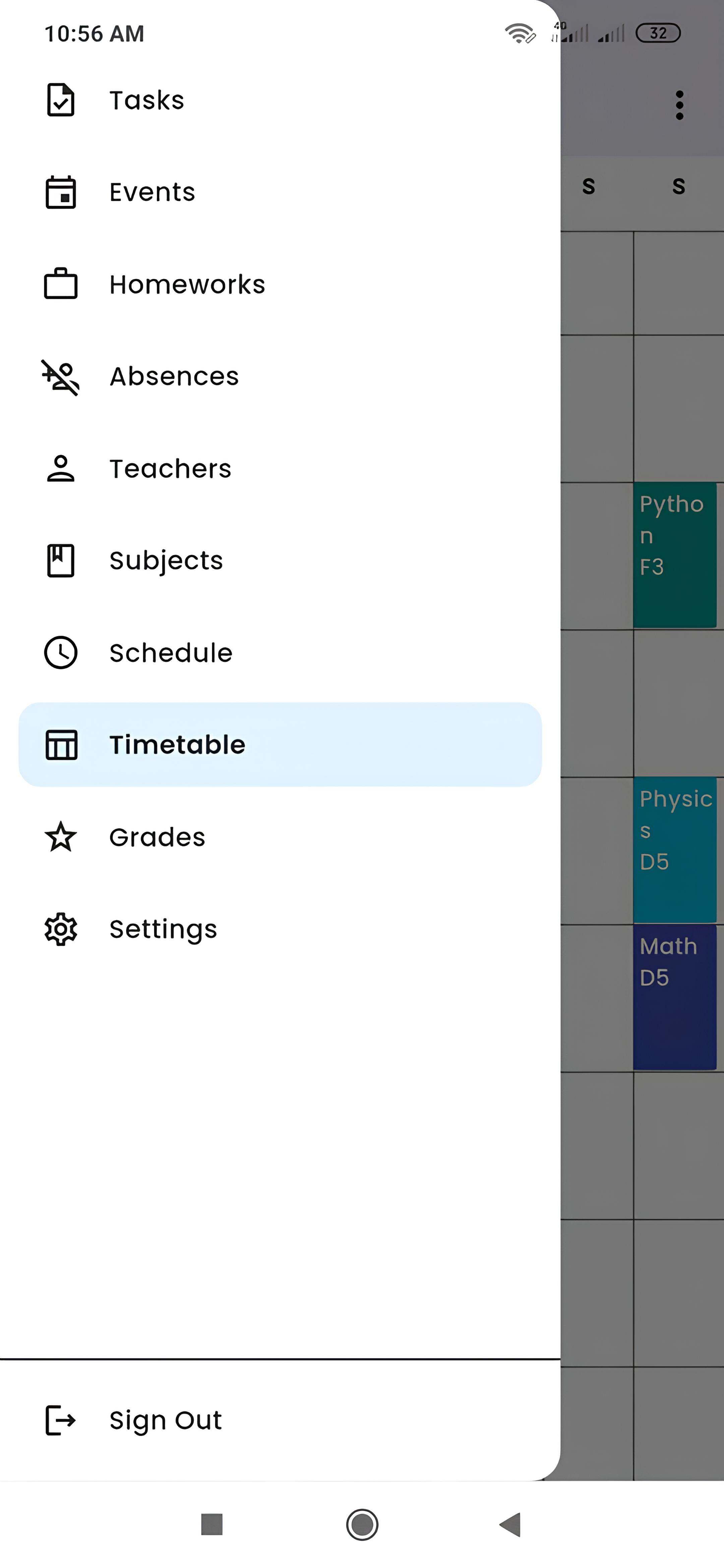
Task: Select the Math D5 timetable cell
Action: tap(676, 992)
